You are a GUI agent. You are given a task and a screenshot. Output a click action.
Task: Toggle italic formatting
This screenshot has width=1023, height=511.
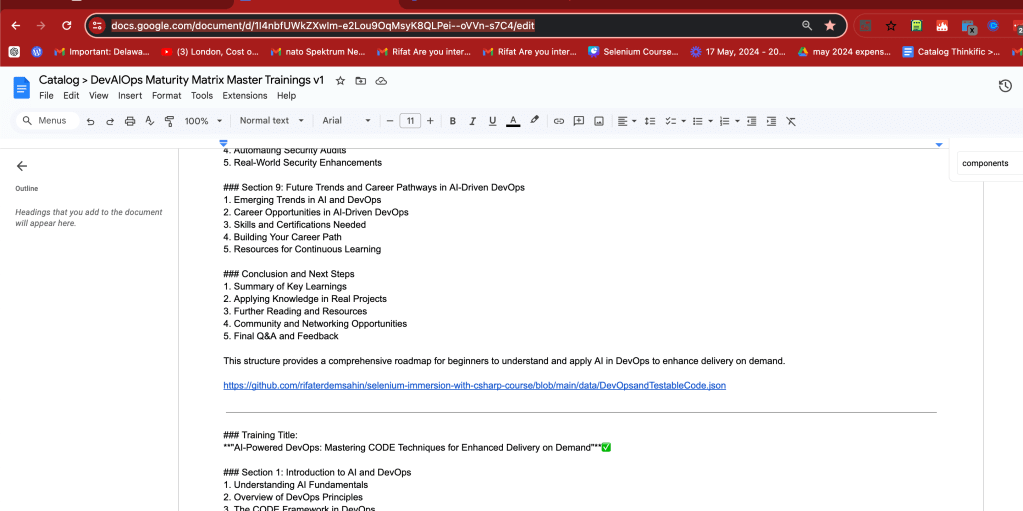click(x=472, y=121)
